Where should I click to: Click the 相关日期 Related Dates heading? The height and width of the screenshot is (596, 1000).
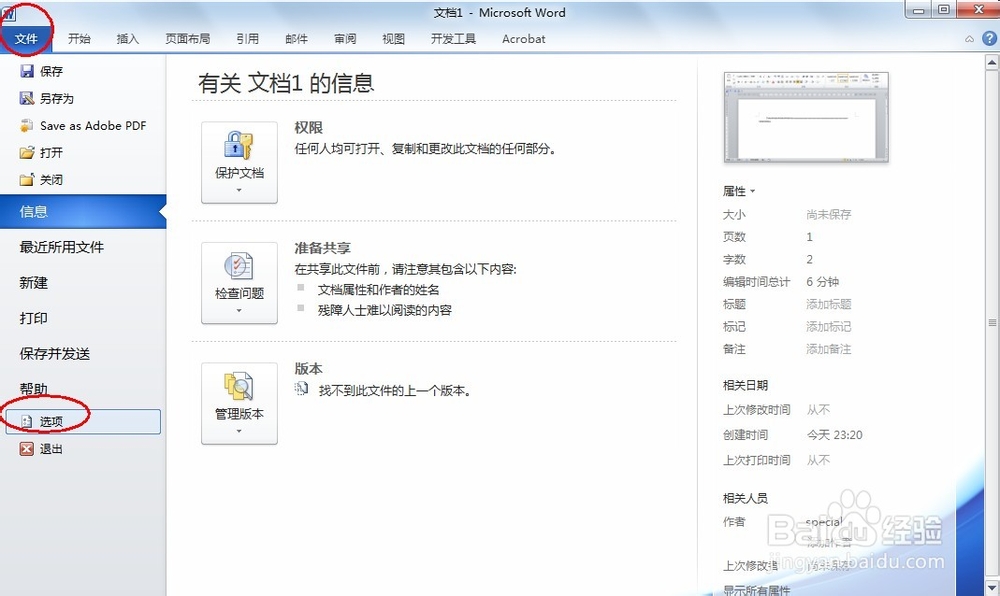click(x=745, y=385)
